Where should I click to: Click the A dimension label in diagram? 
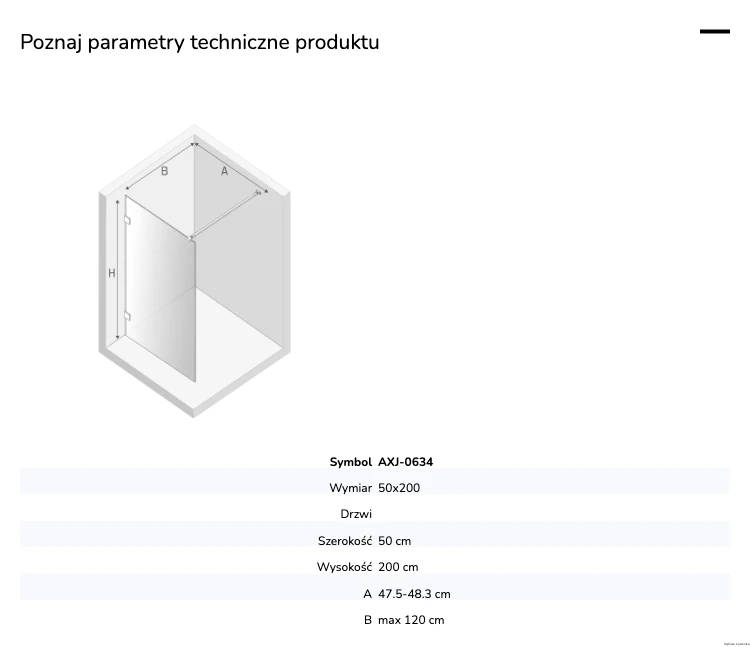224,171
